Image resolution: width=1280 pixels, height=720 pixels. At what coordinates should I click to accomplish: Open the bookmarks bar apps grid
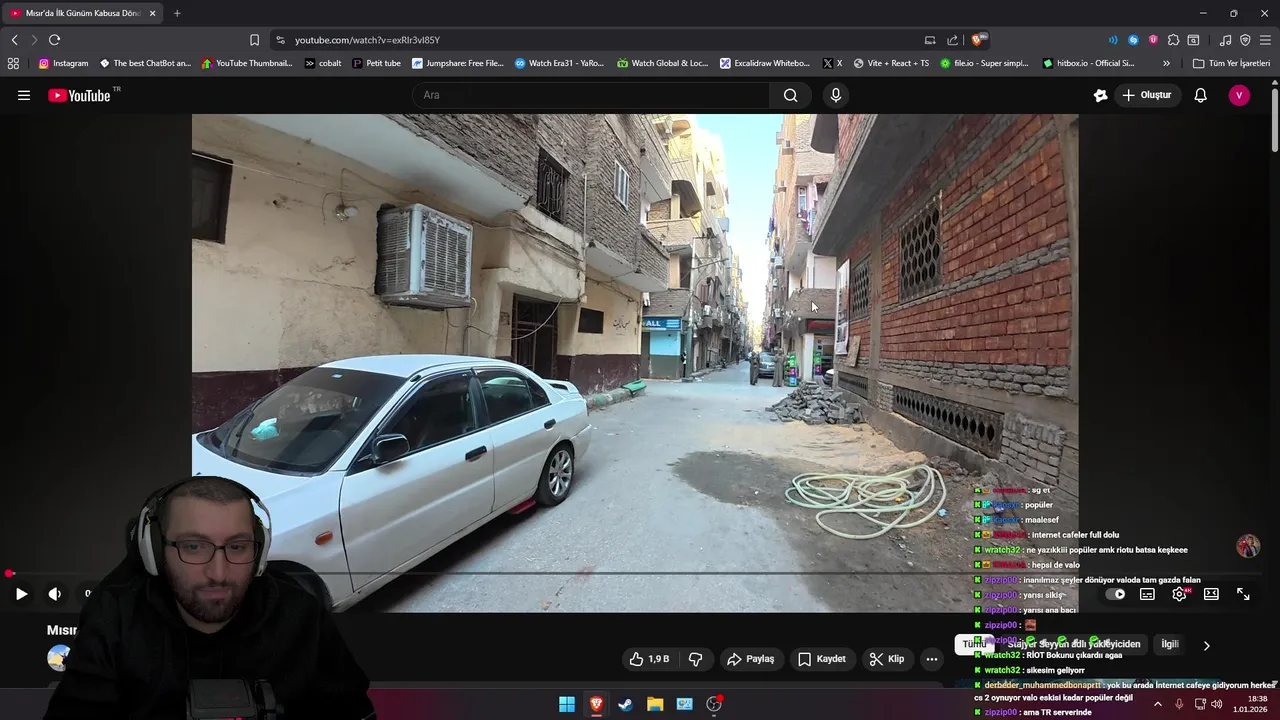coord(13,63)
